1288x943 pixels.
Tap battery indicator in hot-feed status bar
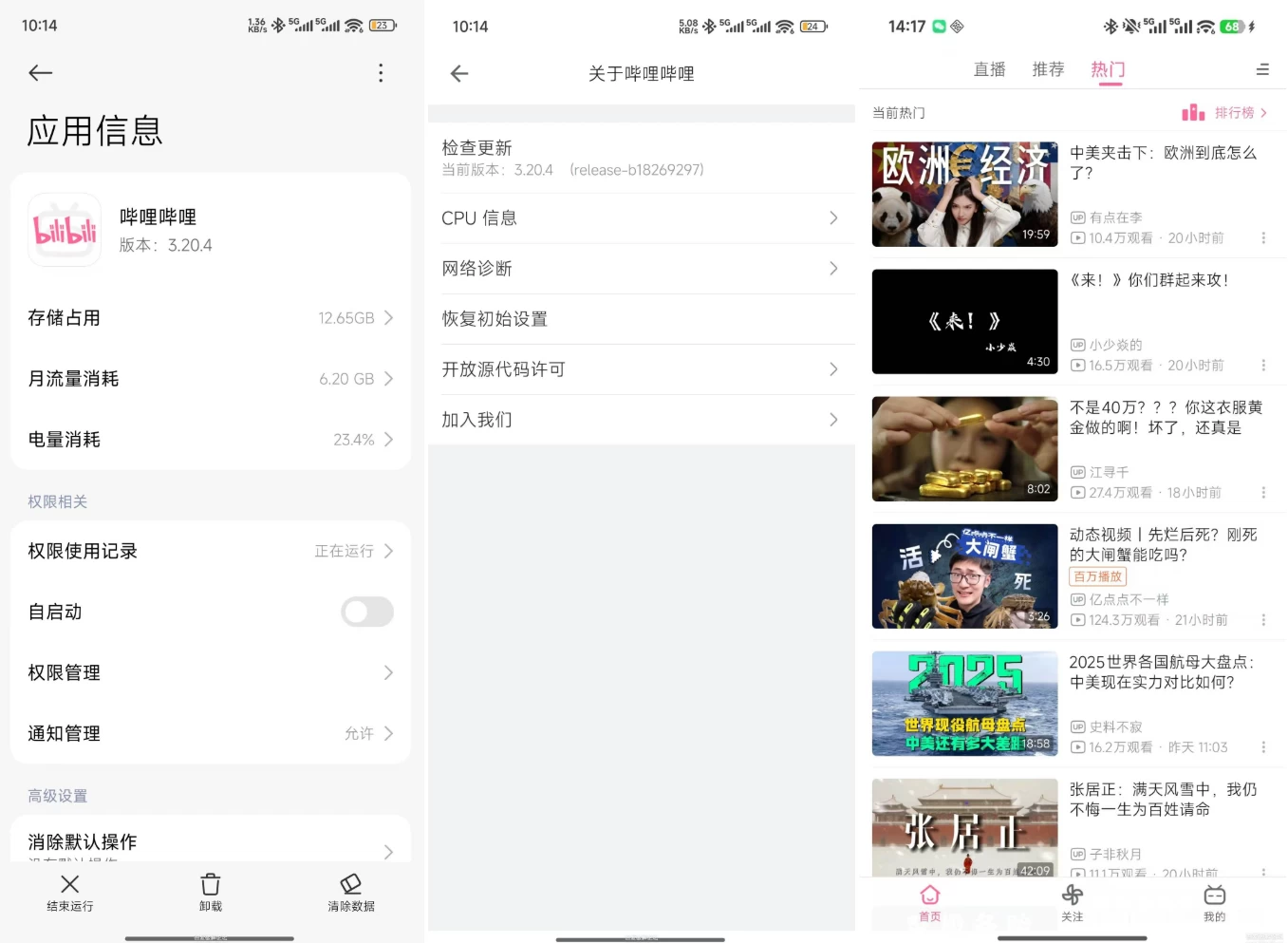click(1232, 27)
